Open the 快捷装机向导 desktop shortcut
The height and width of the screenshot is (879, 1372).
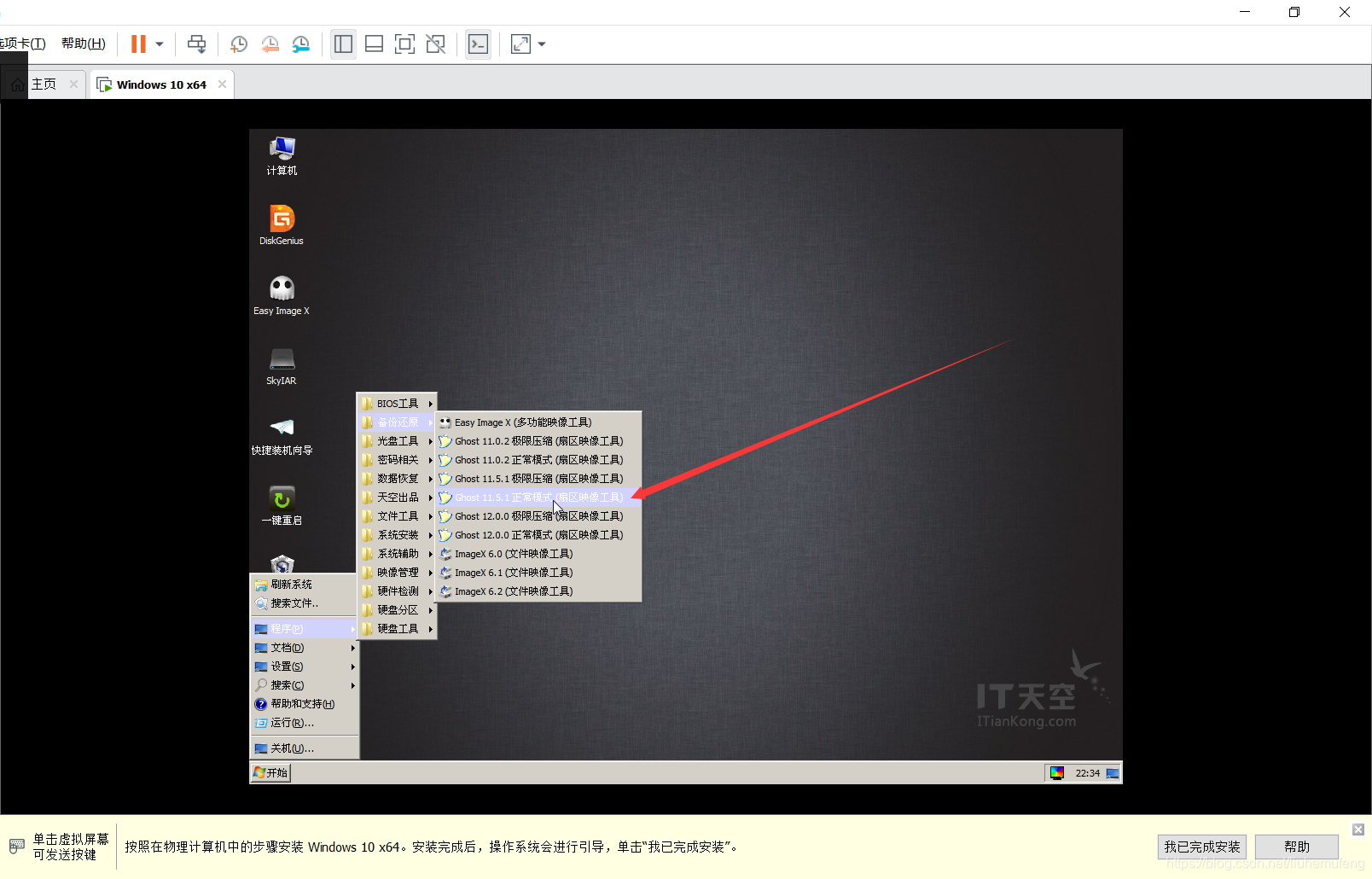(x=282, y=436)
